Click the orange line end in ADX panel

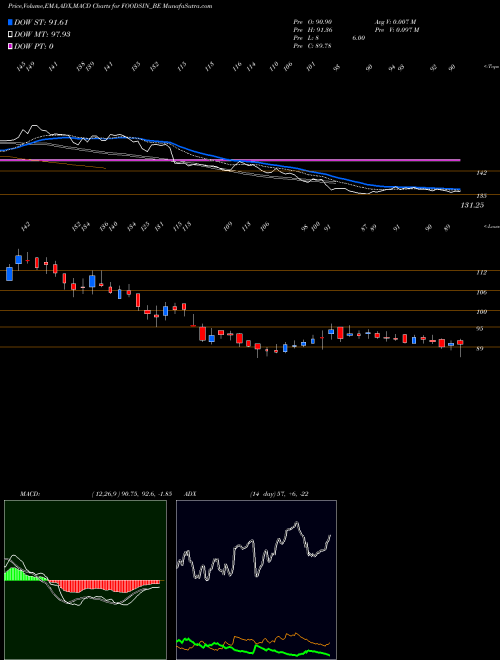pos(327,644)
